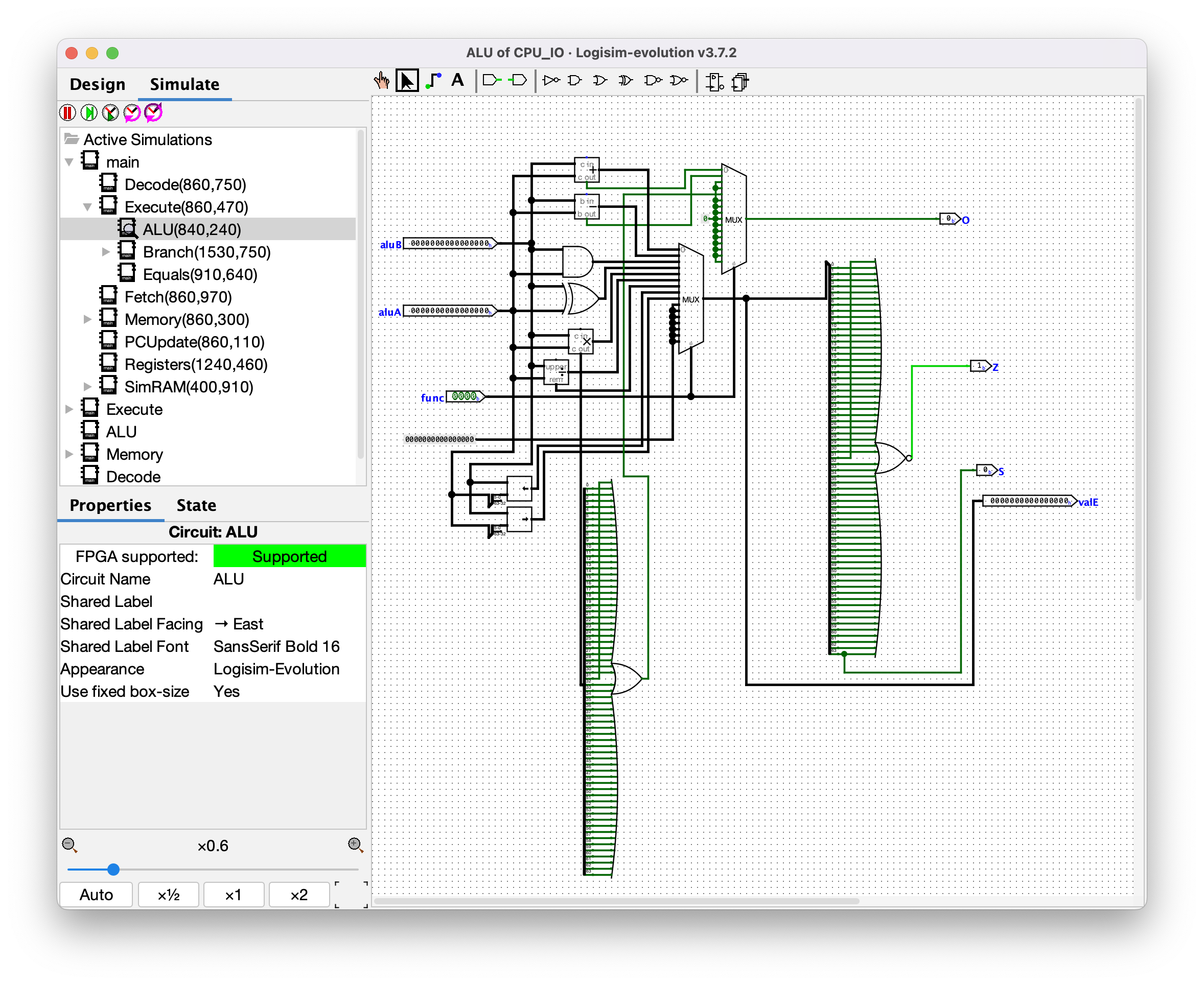Step the simulation once
Viewport: 1204px width, 985px height.
(x=89, y=113)
